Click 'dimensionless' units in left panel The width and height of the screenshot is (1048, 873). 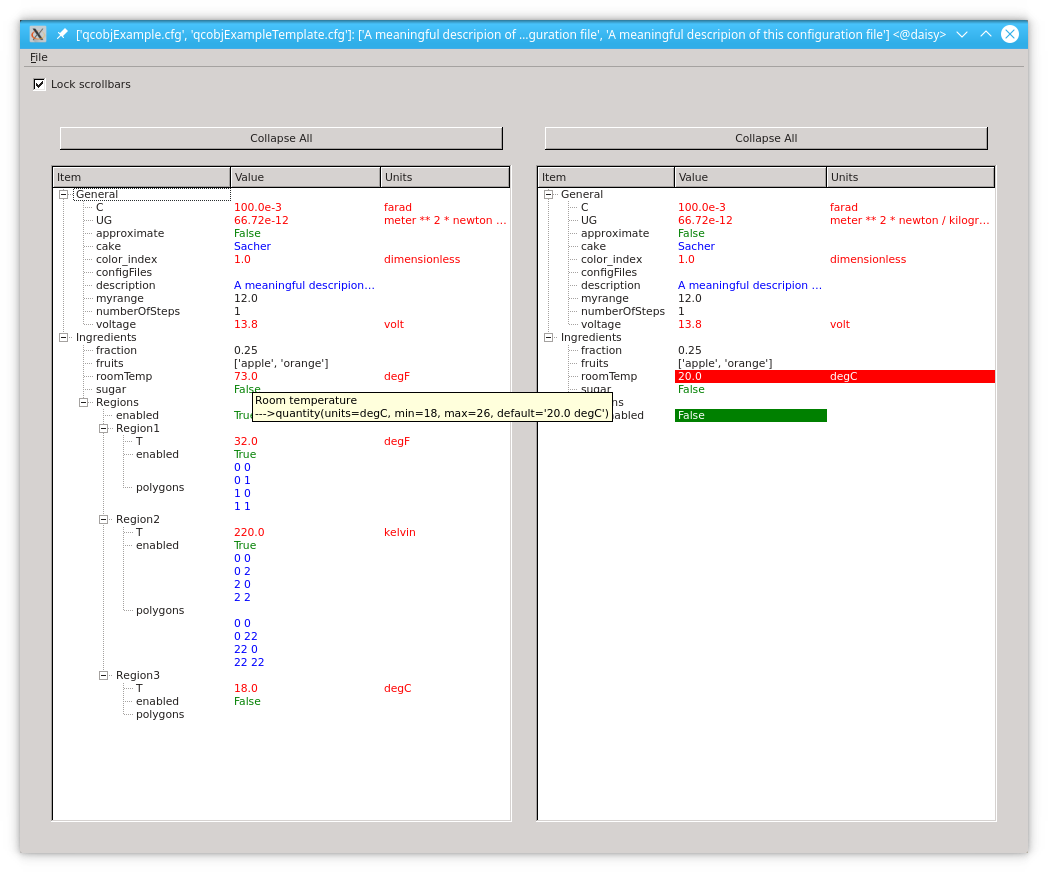(422, 259)
